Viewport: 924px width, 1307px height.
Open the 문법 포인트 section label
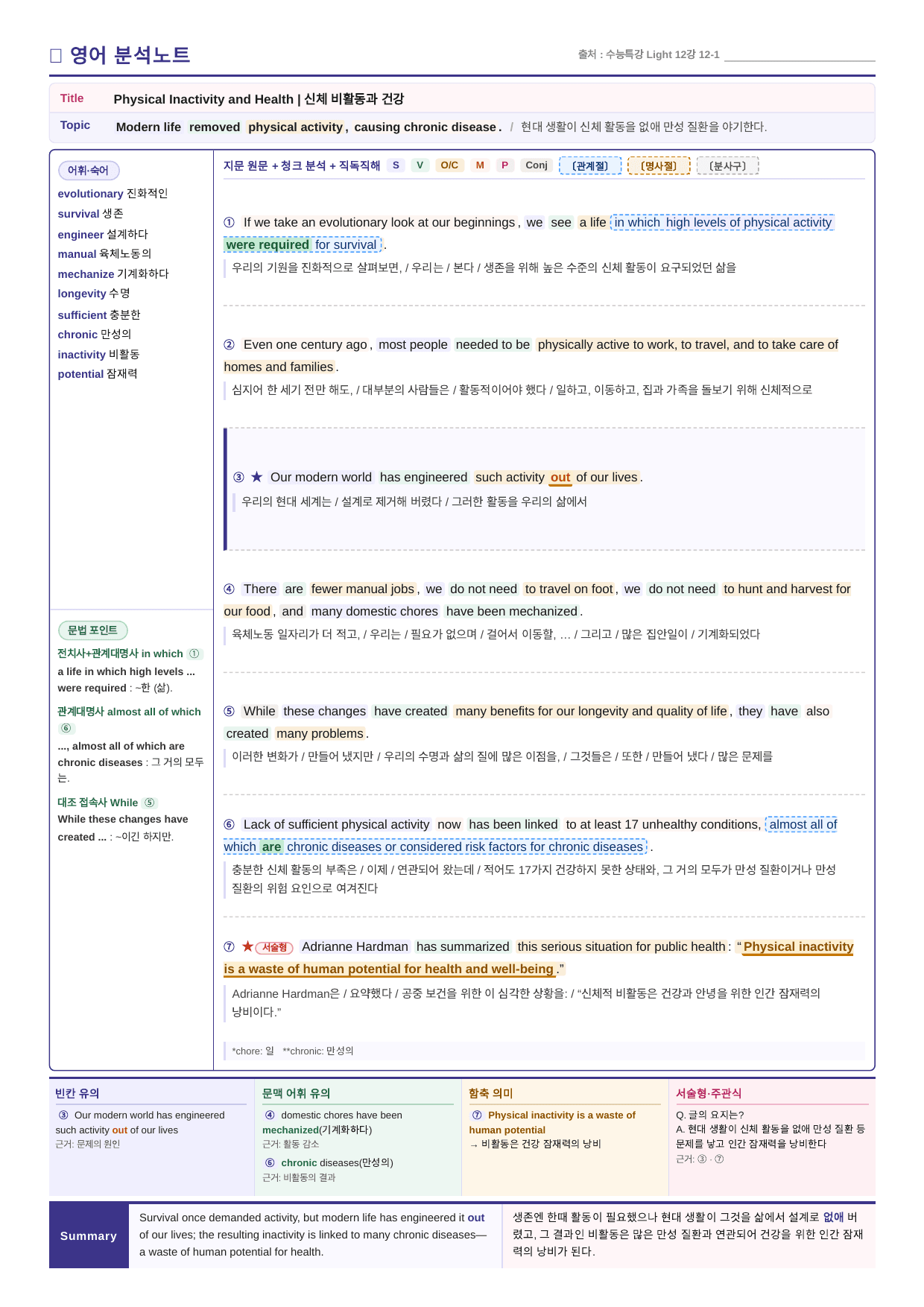93,630
